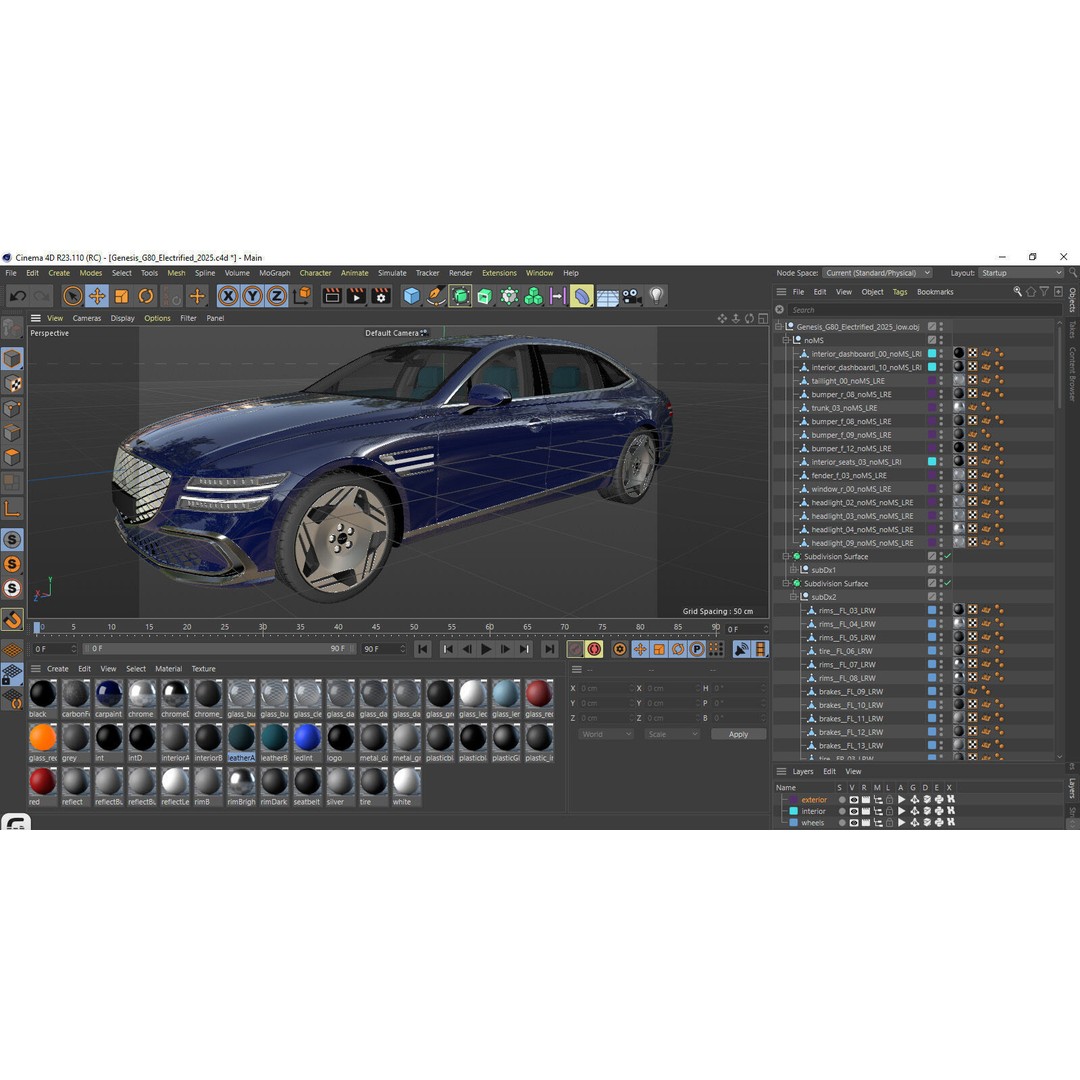Open World coordinate dropdown

pyautogui.click(x=606, y=734)
